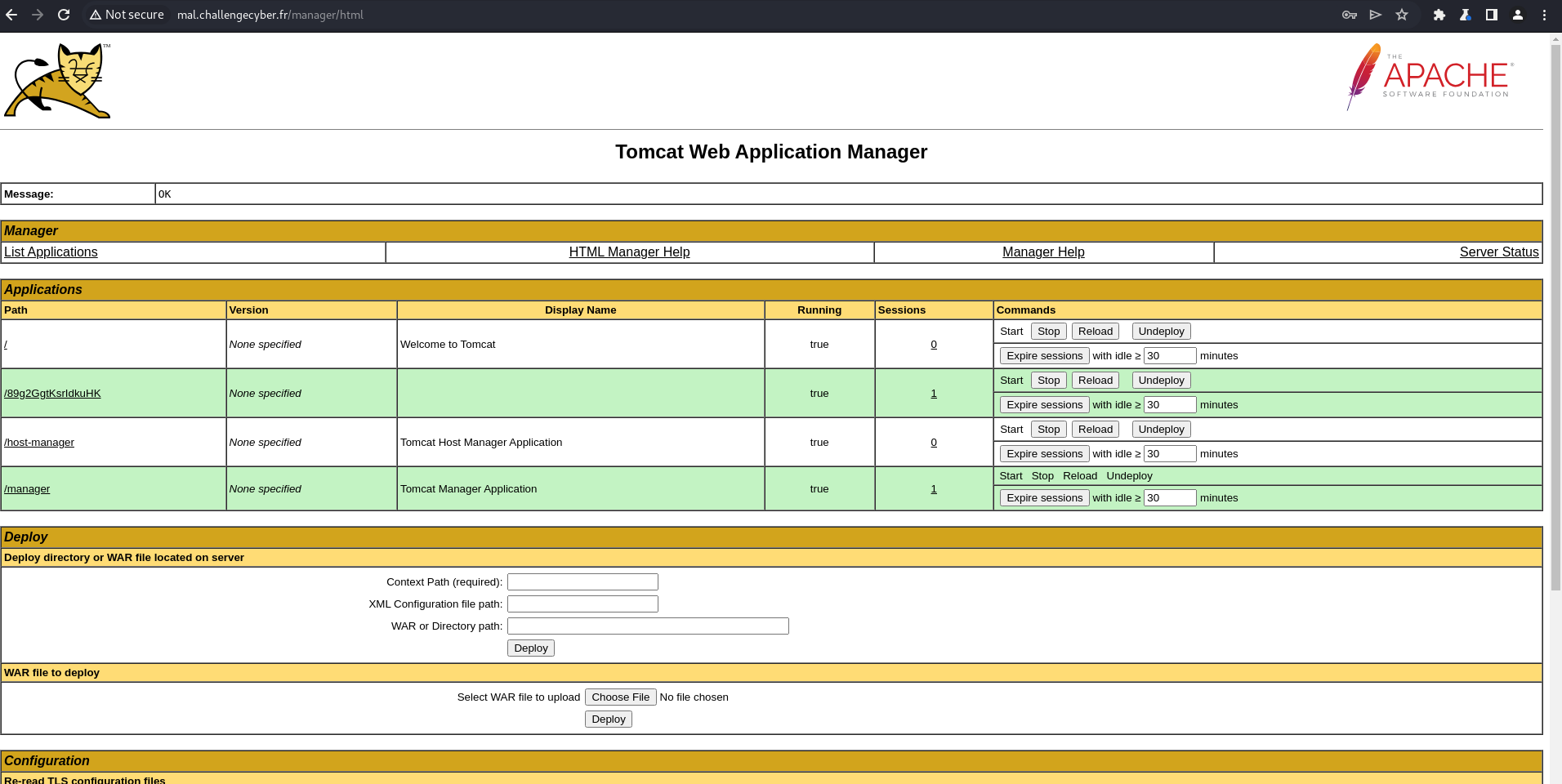The height and width of the screenshot is (784, 1562).
Task: Open the browser three-dot menu
Action: (1544, 15)
